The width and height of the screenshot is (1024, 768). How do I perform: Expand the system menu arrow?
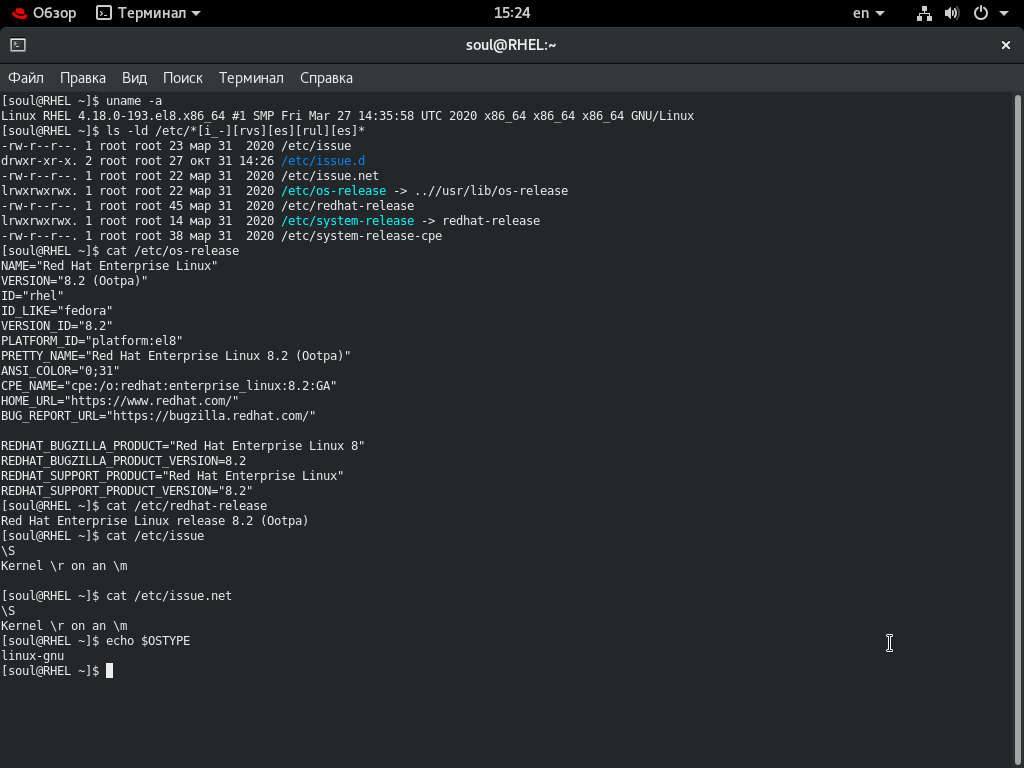pyautogui.click(x=1004, y=13)
